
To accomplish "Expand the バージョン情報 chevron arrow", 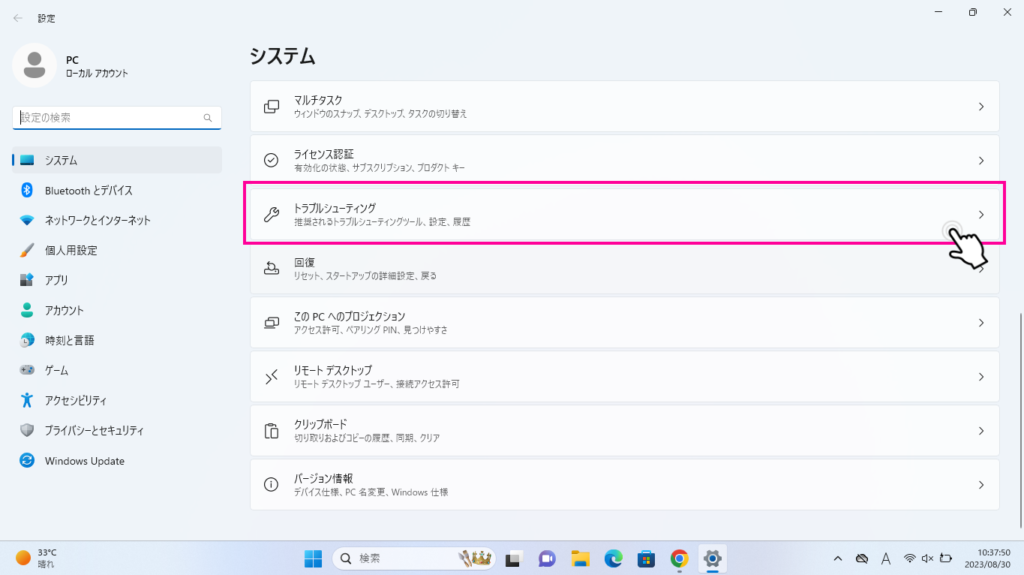I will coord(981,485).
